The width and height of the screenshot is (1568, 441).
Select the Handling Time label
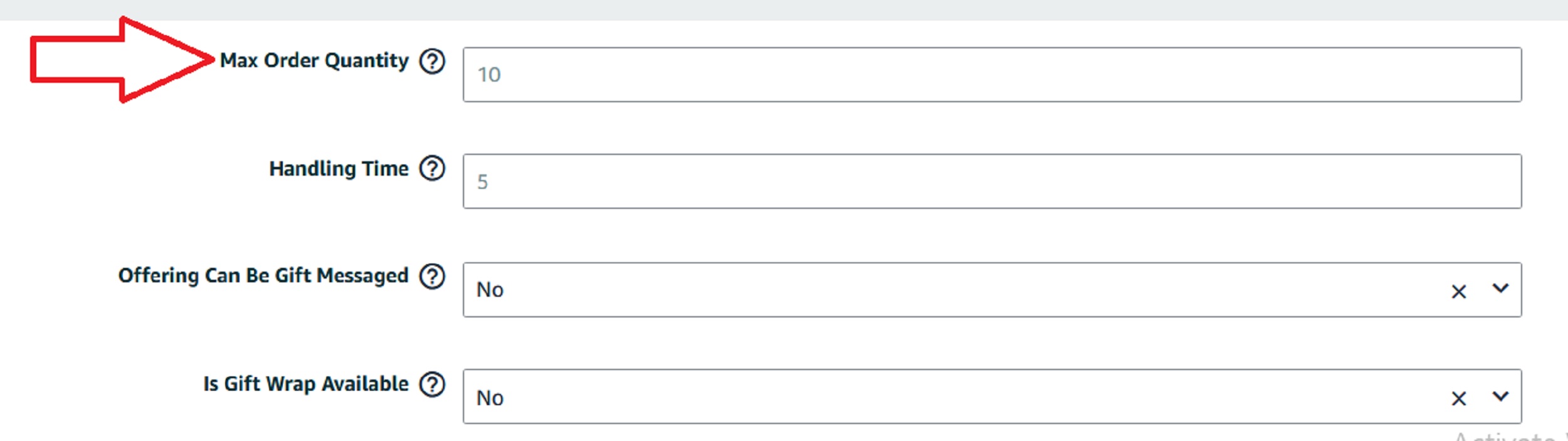pos(339,169)
